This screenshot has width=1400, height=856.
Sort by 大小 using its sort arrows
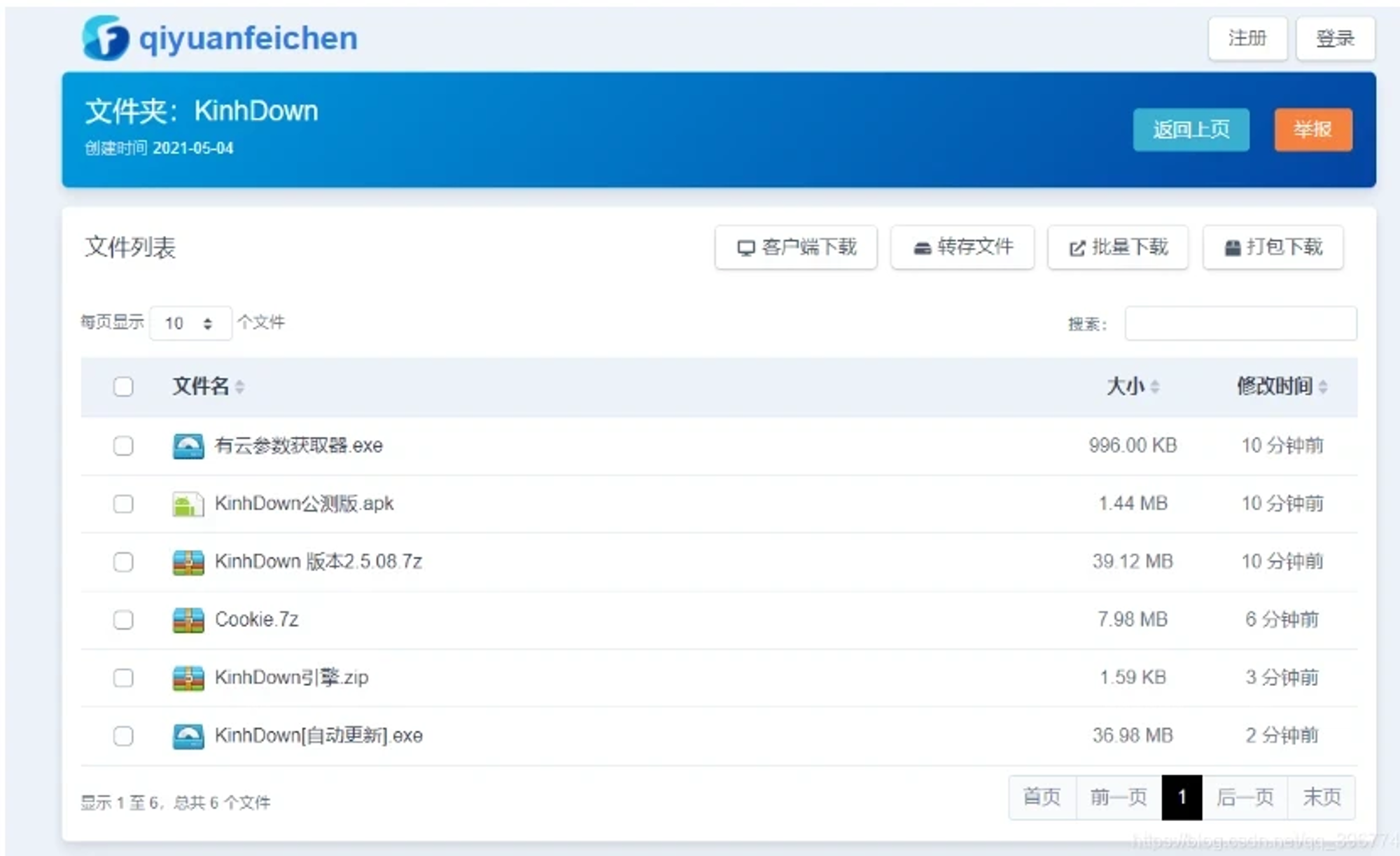(1155, 386)
